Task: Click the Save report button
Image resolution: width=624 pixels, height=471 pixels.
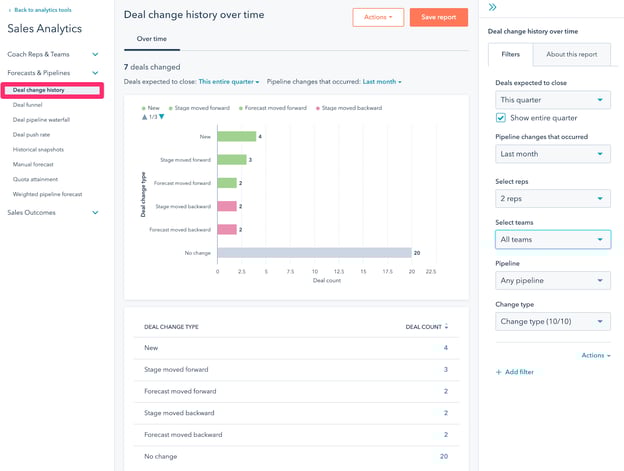Action: (x=438, y=17)
